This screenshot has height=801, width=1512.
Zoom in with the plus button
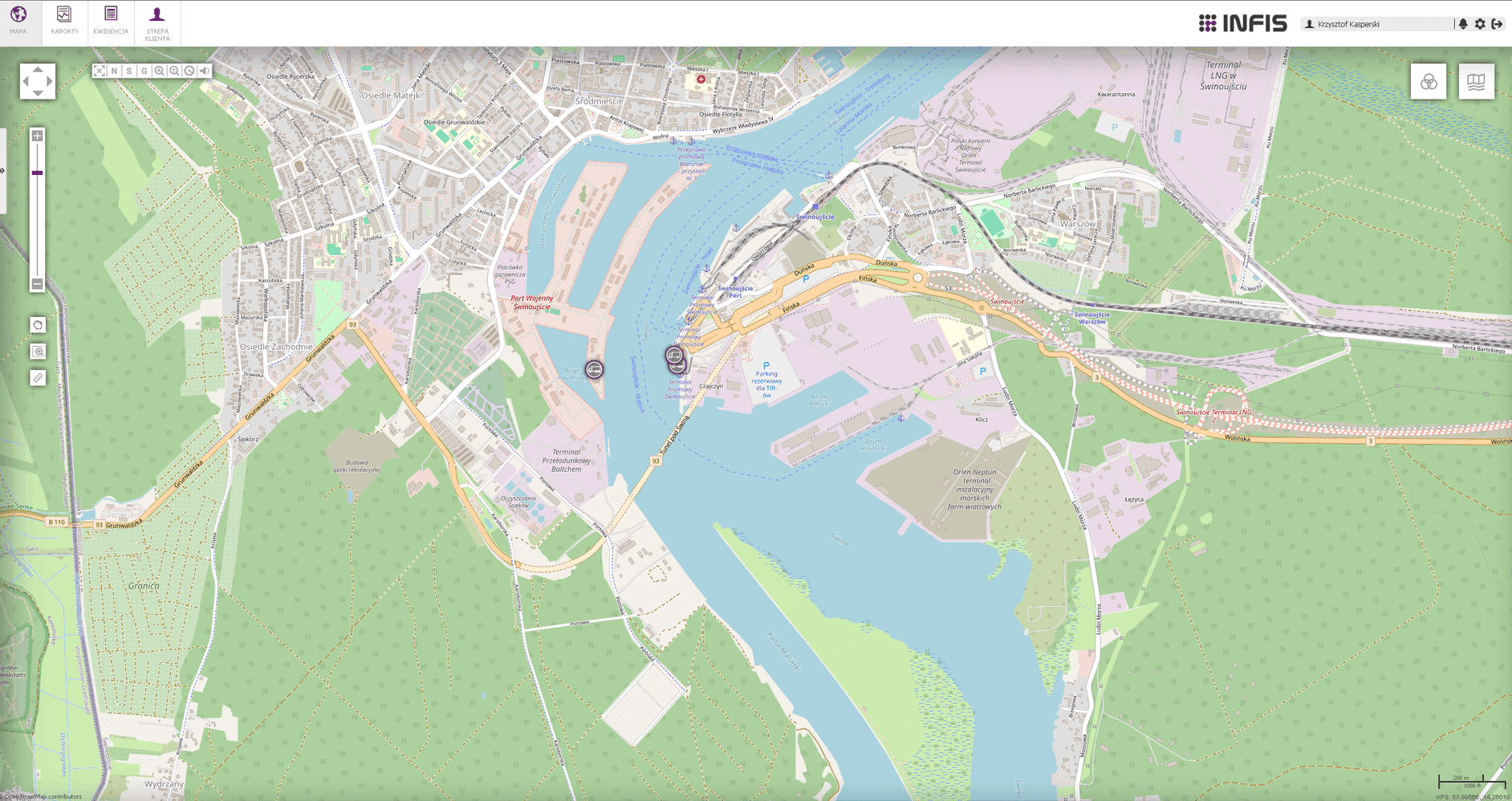[x=37, y=136]
